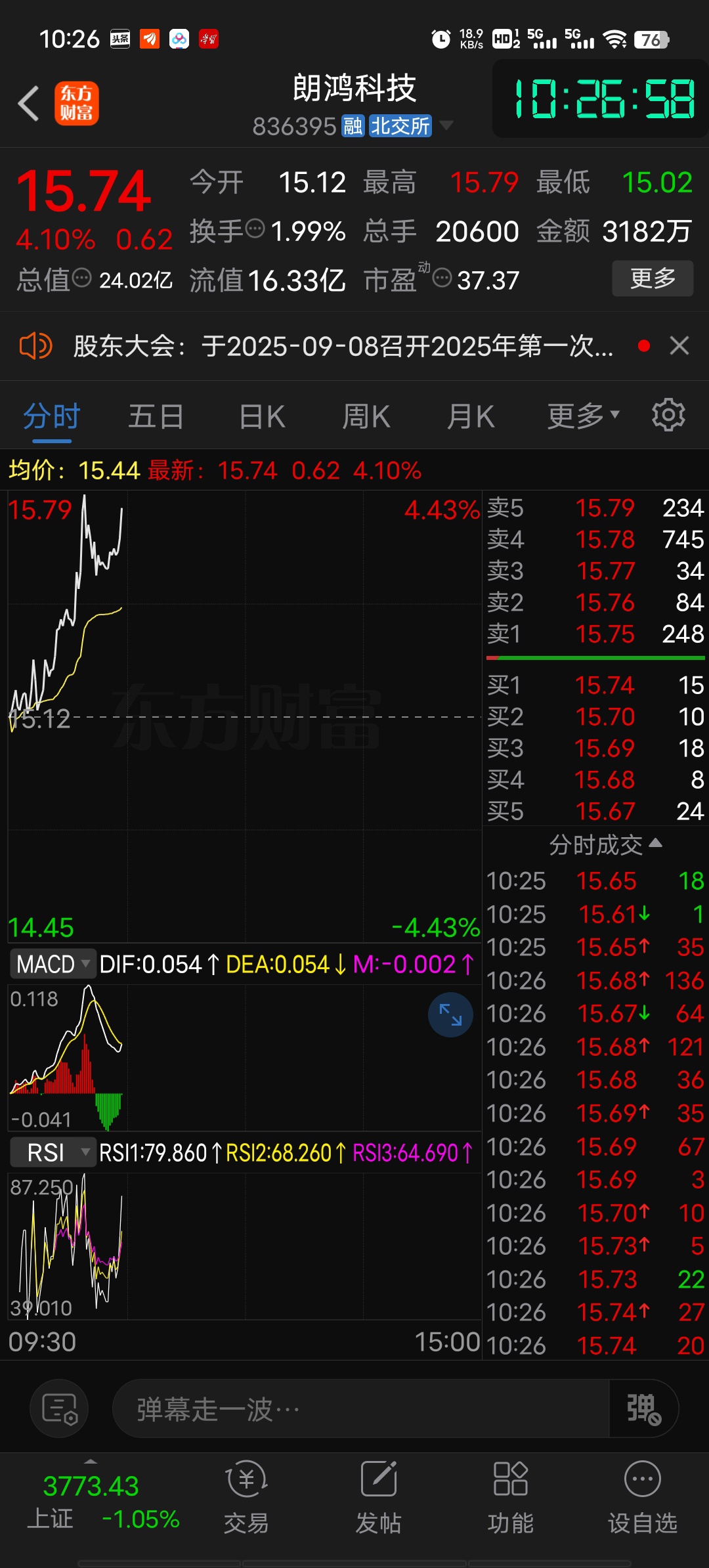Tap the 15.73 trade row with volume 22
The width and height of the screenshot is (709, 1568).
595,1280
